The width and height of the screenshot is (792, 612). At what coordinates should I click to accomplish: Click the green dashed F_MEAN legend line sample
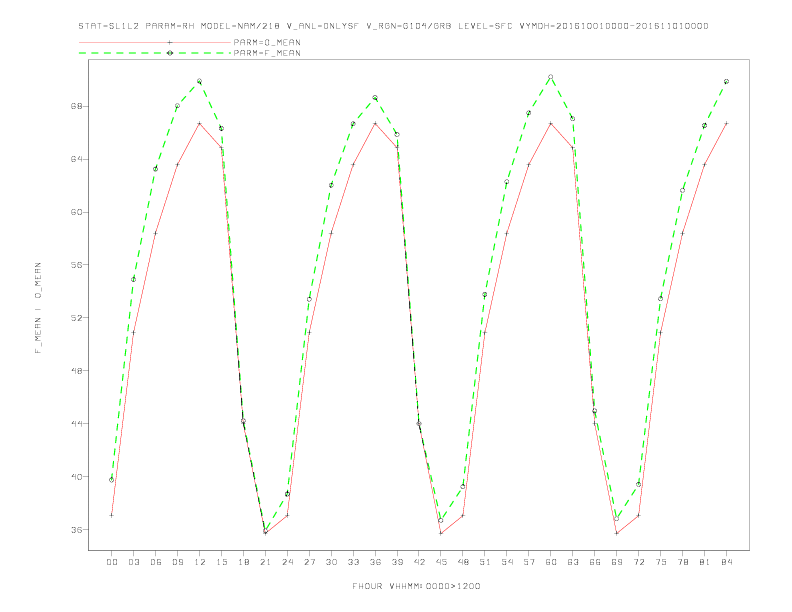point(155,53)
